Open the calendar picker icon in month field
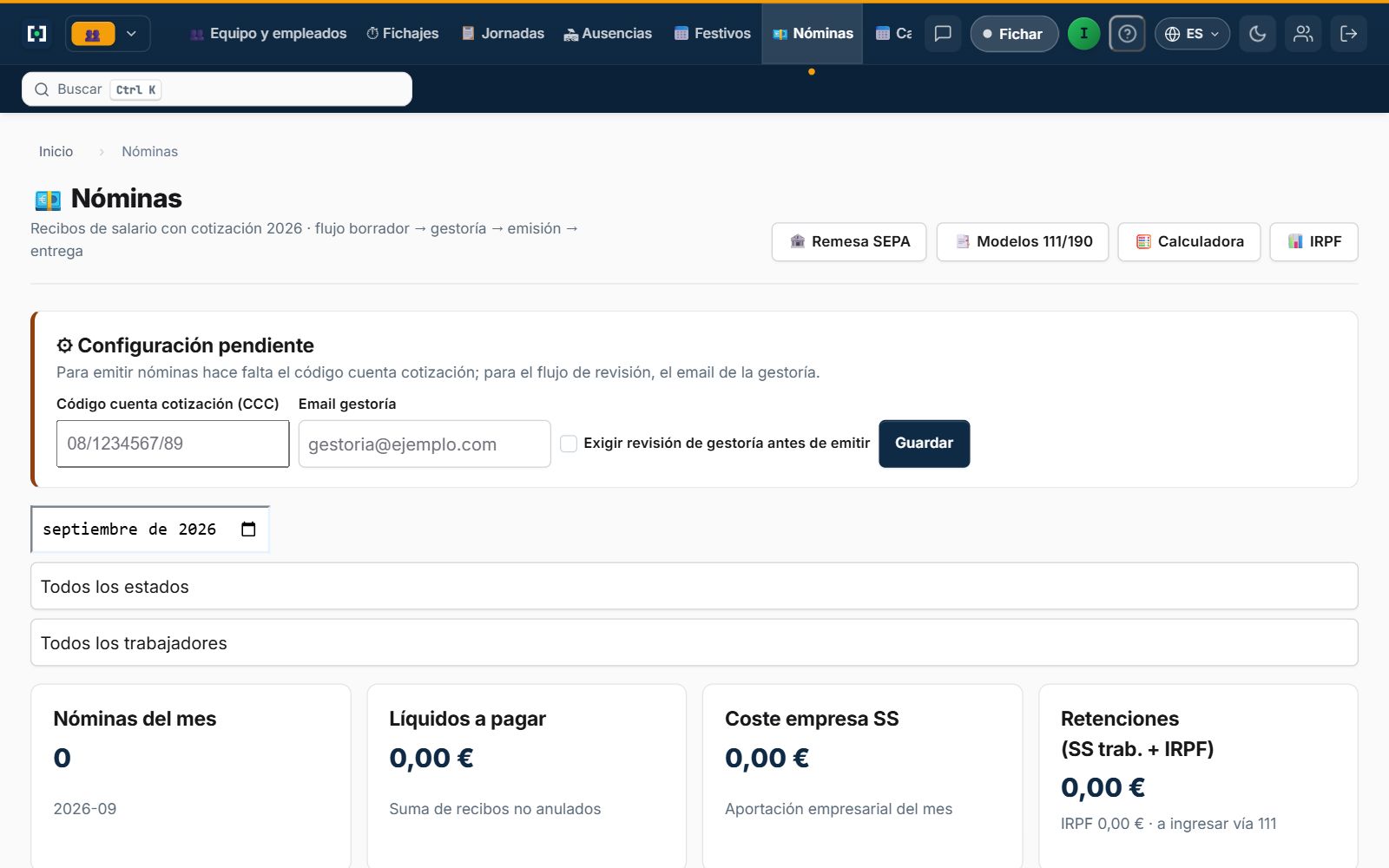1389x868 pixels. pyautogui.click(x=248, y=529)
